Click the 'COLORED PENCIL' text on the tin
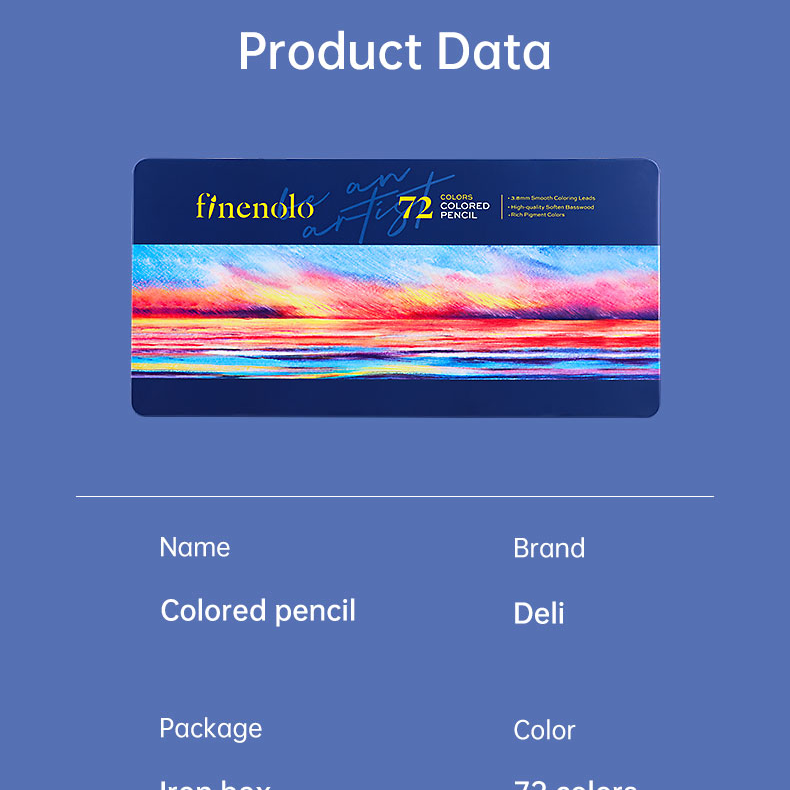Screen dimensions: 790x790 coord(466,211)
